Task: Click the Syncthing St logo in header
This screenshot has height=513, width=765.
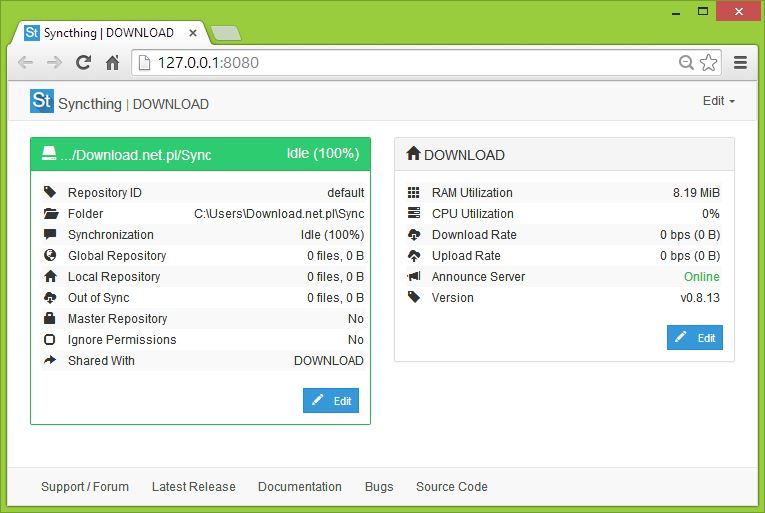Action: [x=42, y=101]
